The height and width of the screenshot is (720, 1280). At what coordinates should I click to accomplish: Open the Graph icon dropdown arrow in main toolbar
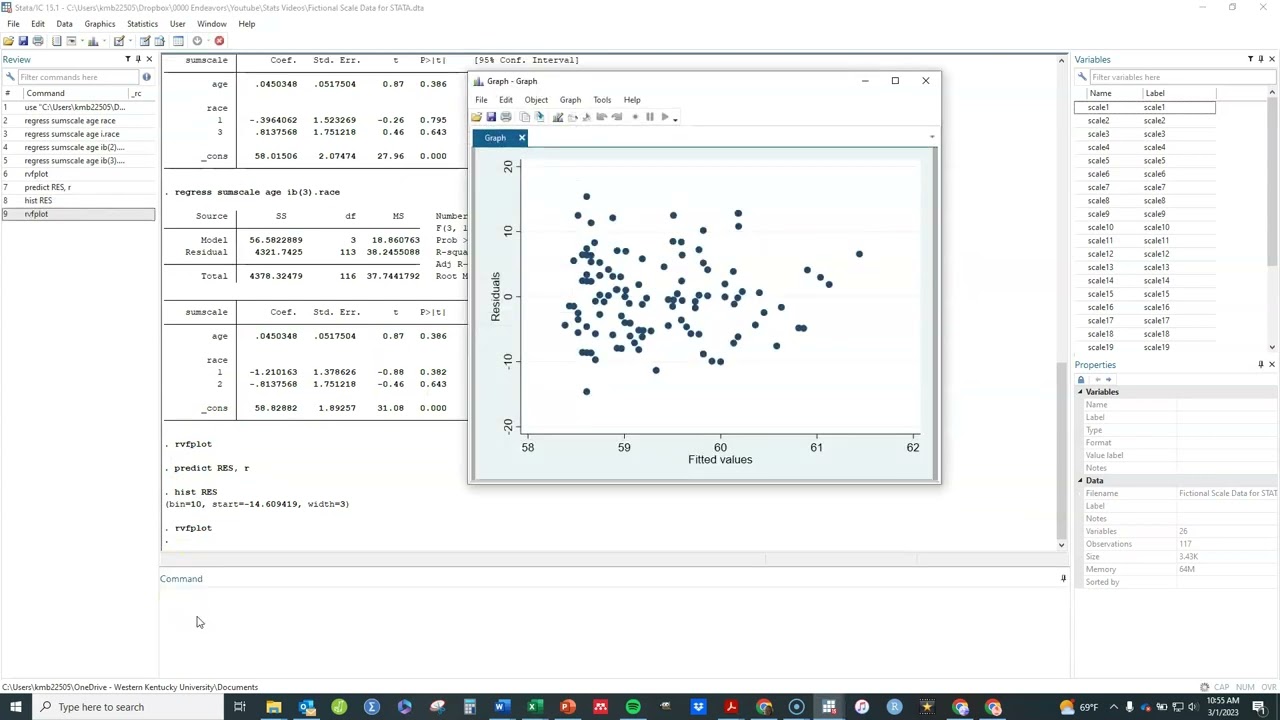[x=102, y=42]
